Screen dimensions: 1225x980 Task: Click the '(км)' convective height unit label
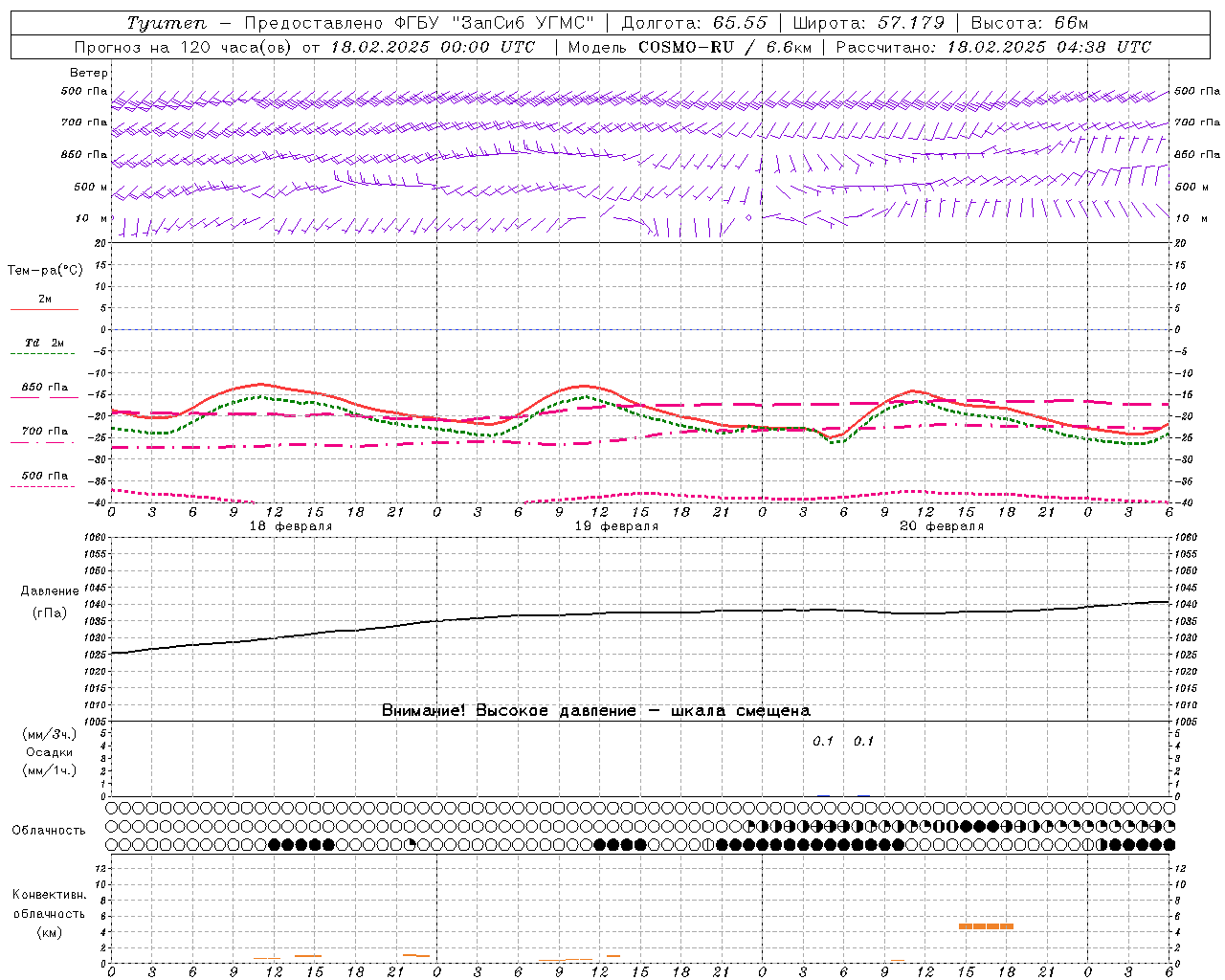(x=50, y=931)
